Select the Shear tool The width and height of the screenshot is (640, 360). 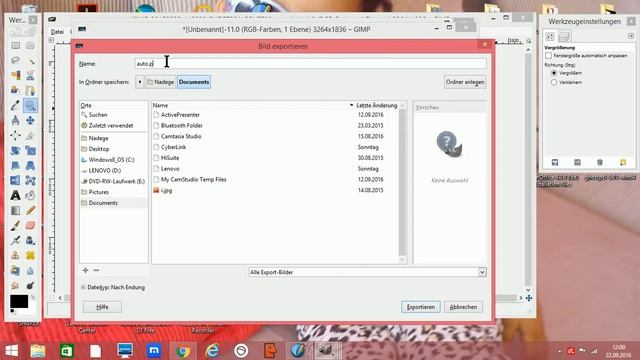(x=15, y=165)
